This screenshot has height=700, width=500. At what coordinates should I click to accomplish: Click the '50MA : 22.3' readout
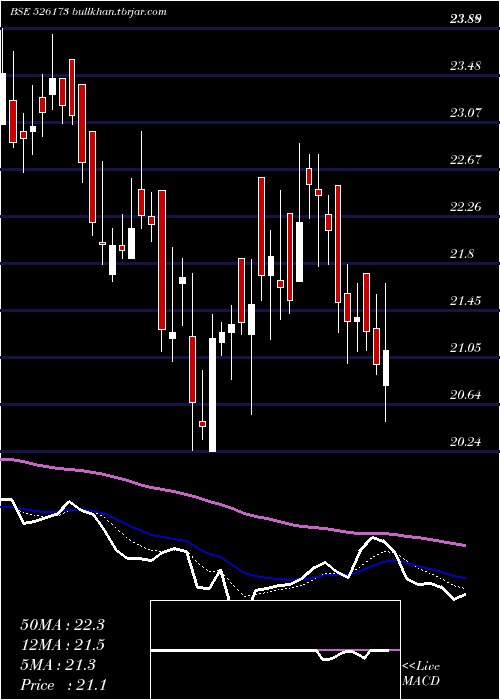point(62,625)
